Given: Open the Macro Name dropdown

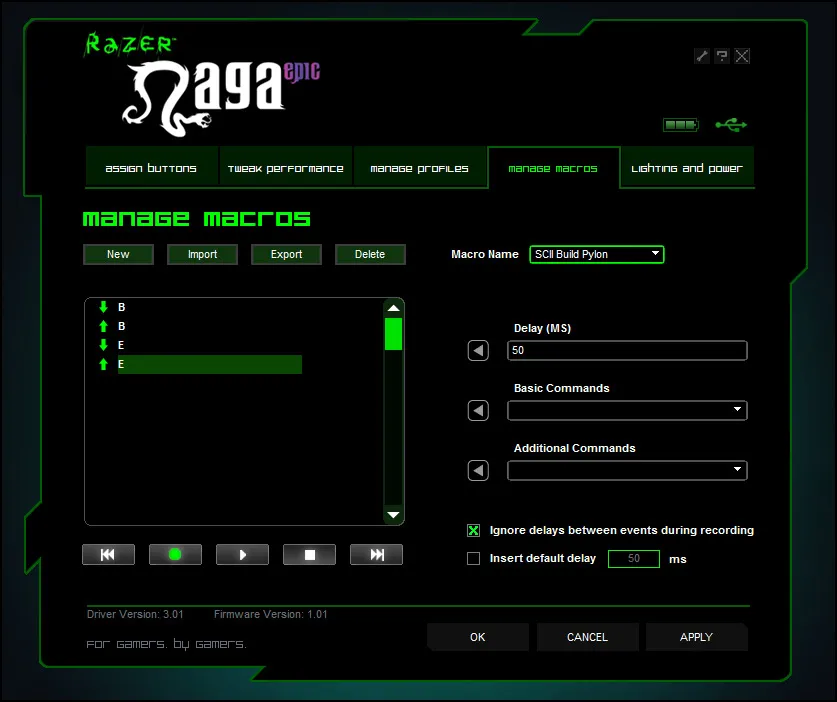Looking at the screenshot, I should click(x=597, y=255).
